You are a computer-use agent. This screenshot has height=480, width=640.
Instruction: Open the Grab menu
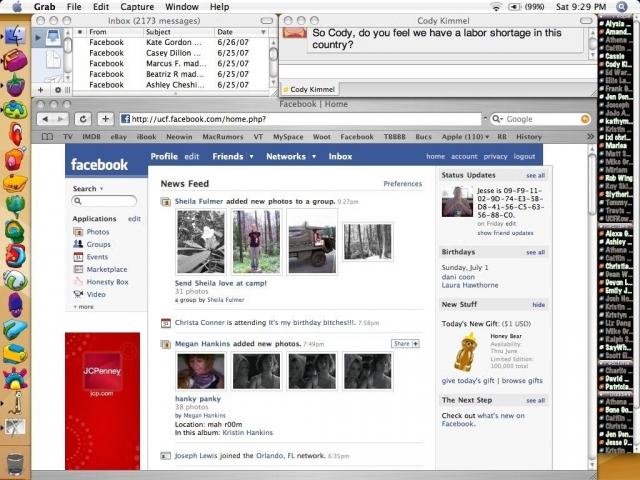[44, 7]
